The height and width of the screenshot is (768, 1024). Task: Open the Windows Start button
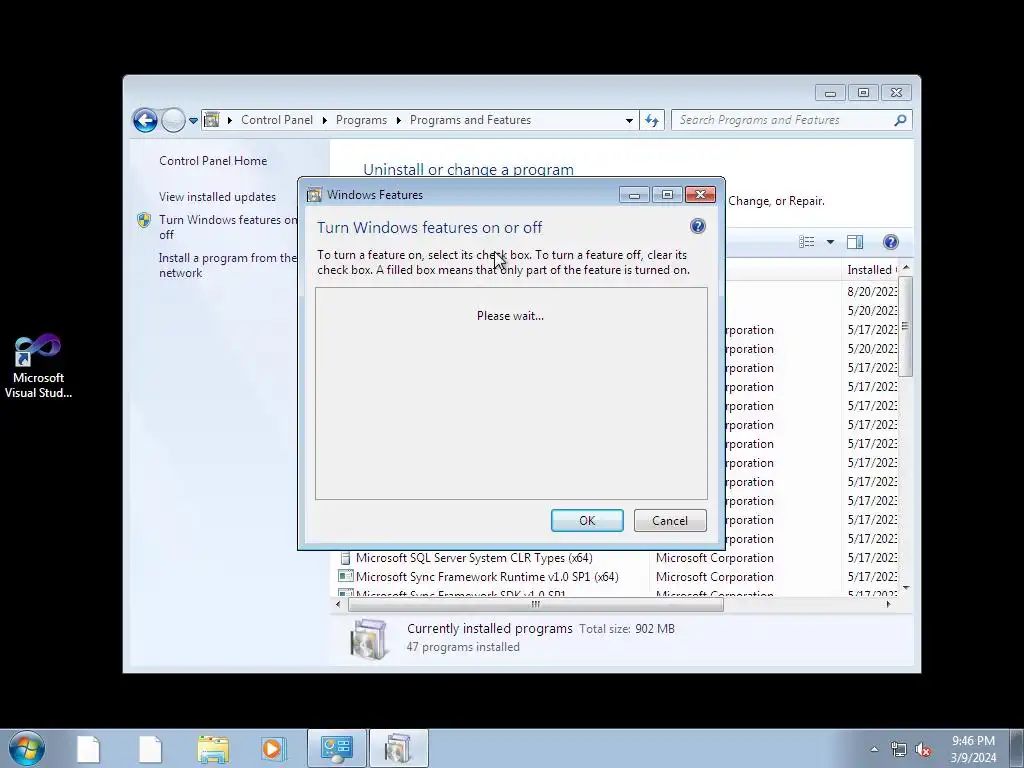[x=27, y=748]
